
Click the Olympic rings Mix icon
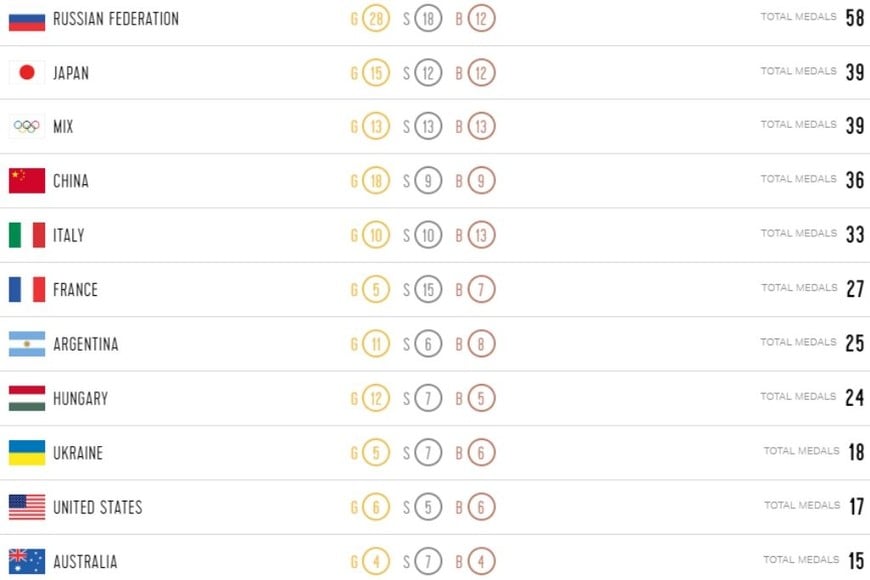[x=27, y=127]
